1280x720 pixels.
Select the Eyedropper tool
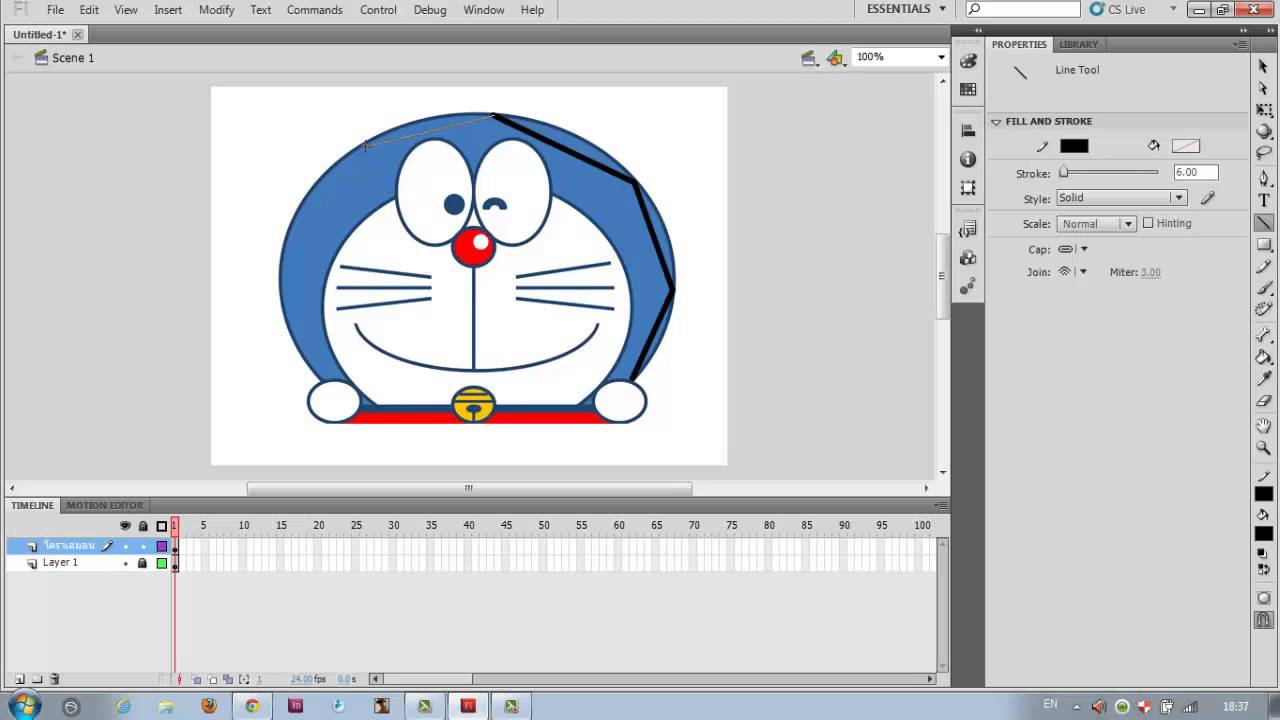(1264, 380)
